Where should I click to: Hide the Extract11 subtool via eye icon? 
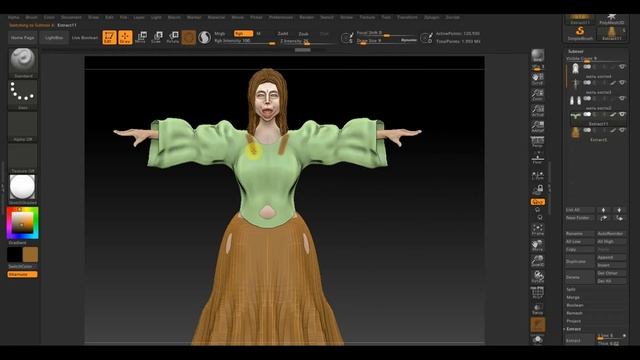622,114
